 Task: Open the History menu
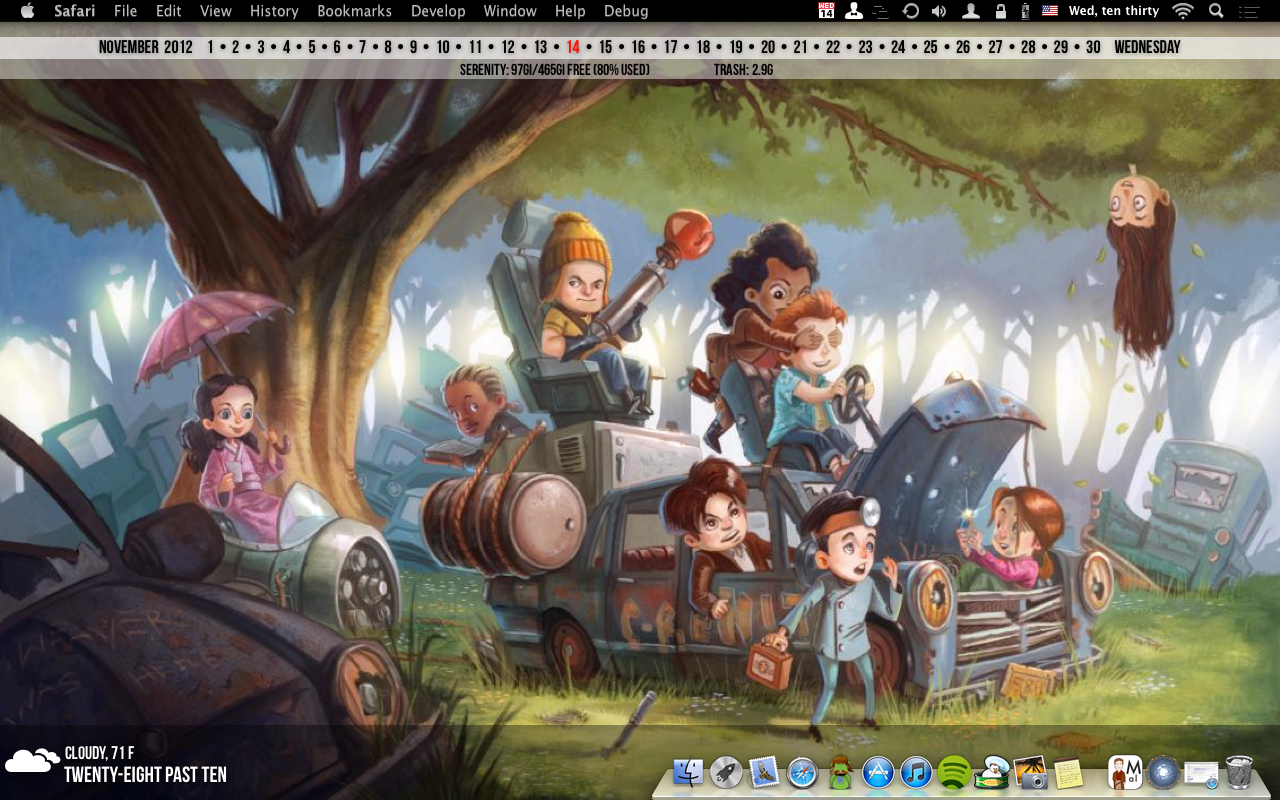coord(274,11)
